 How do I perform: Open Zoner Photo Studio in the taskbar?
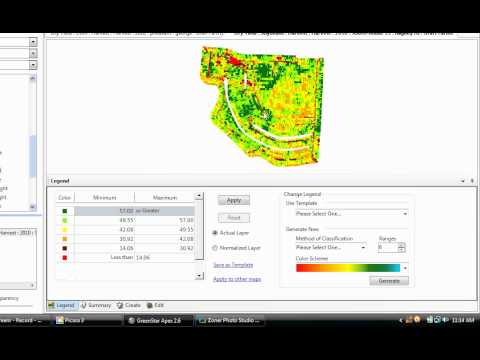click(230, 321)
